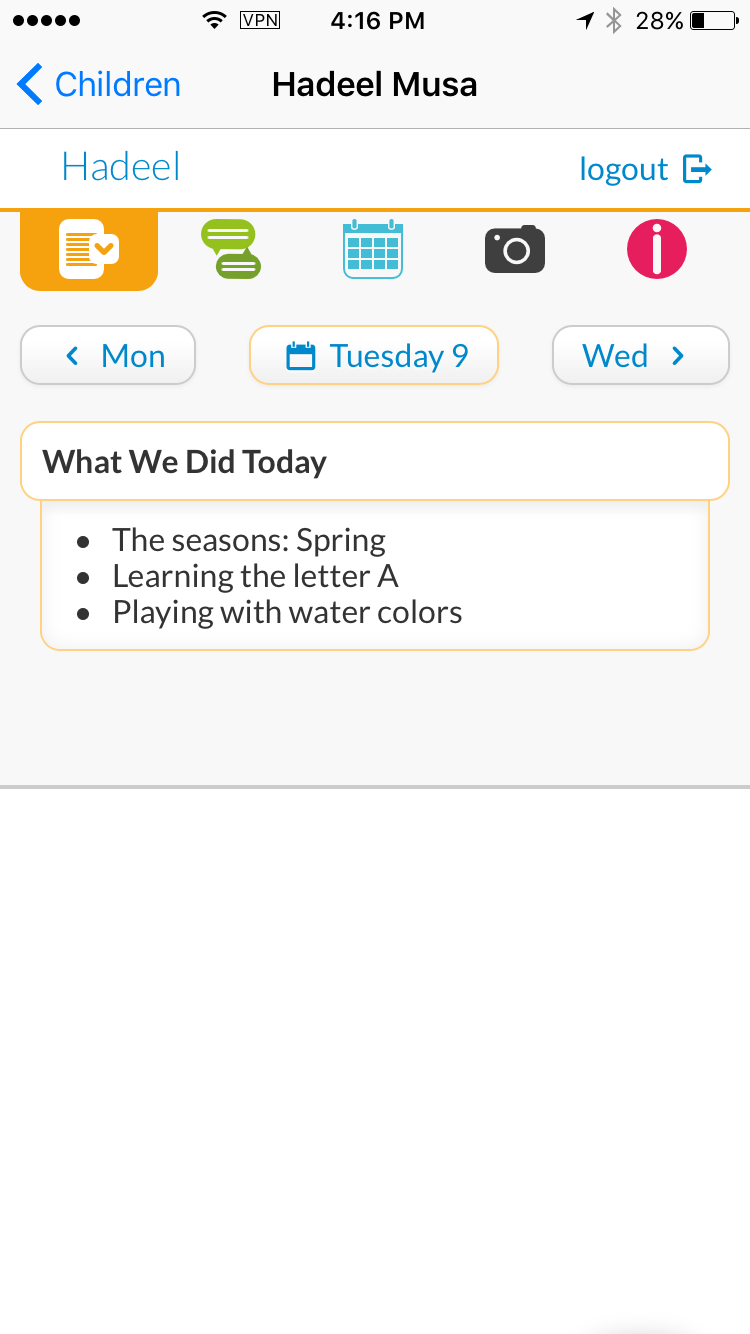Viewport: 750px width, 1334px height.
Task: Tap the battery indicator in status bar
Action: (712, 20)
